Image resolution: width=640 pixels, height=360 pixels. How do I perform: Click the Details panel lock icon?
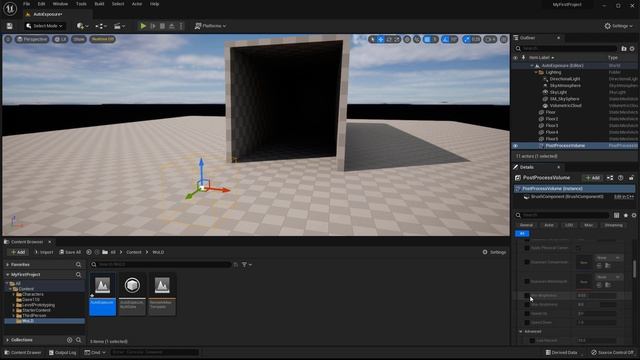(x=631, y=178)
